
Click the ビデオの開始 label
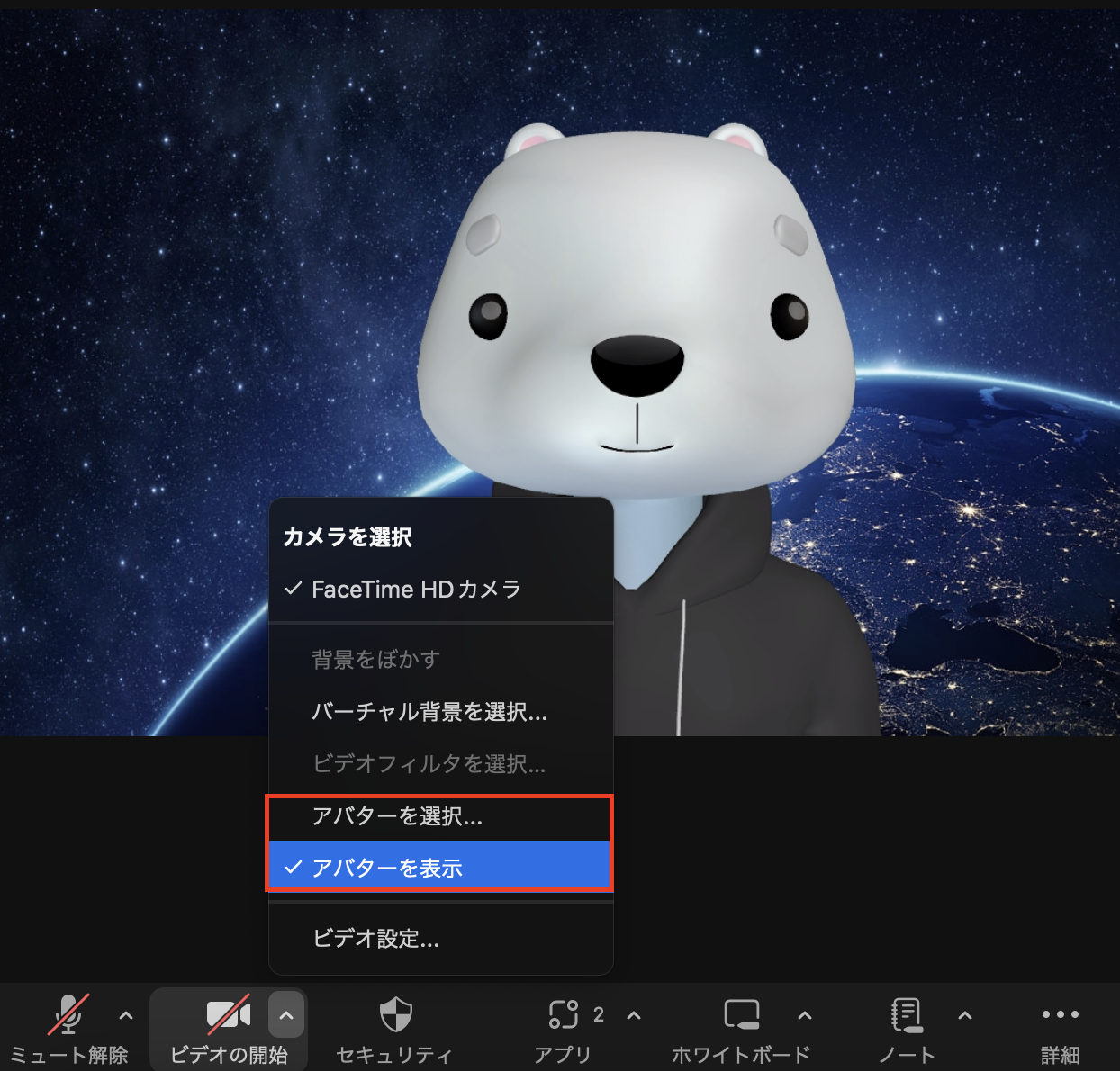click(229, 1055)
